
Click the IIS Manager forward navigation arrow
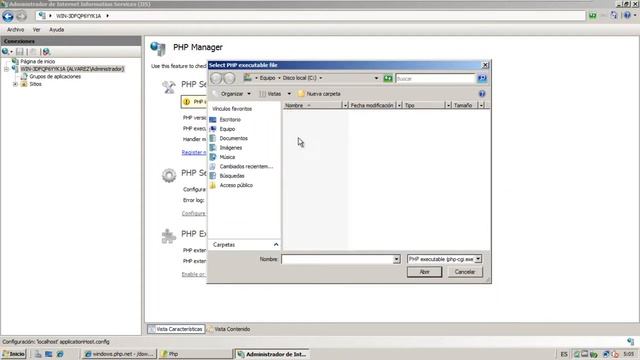(22, 16)
